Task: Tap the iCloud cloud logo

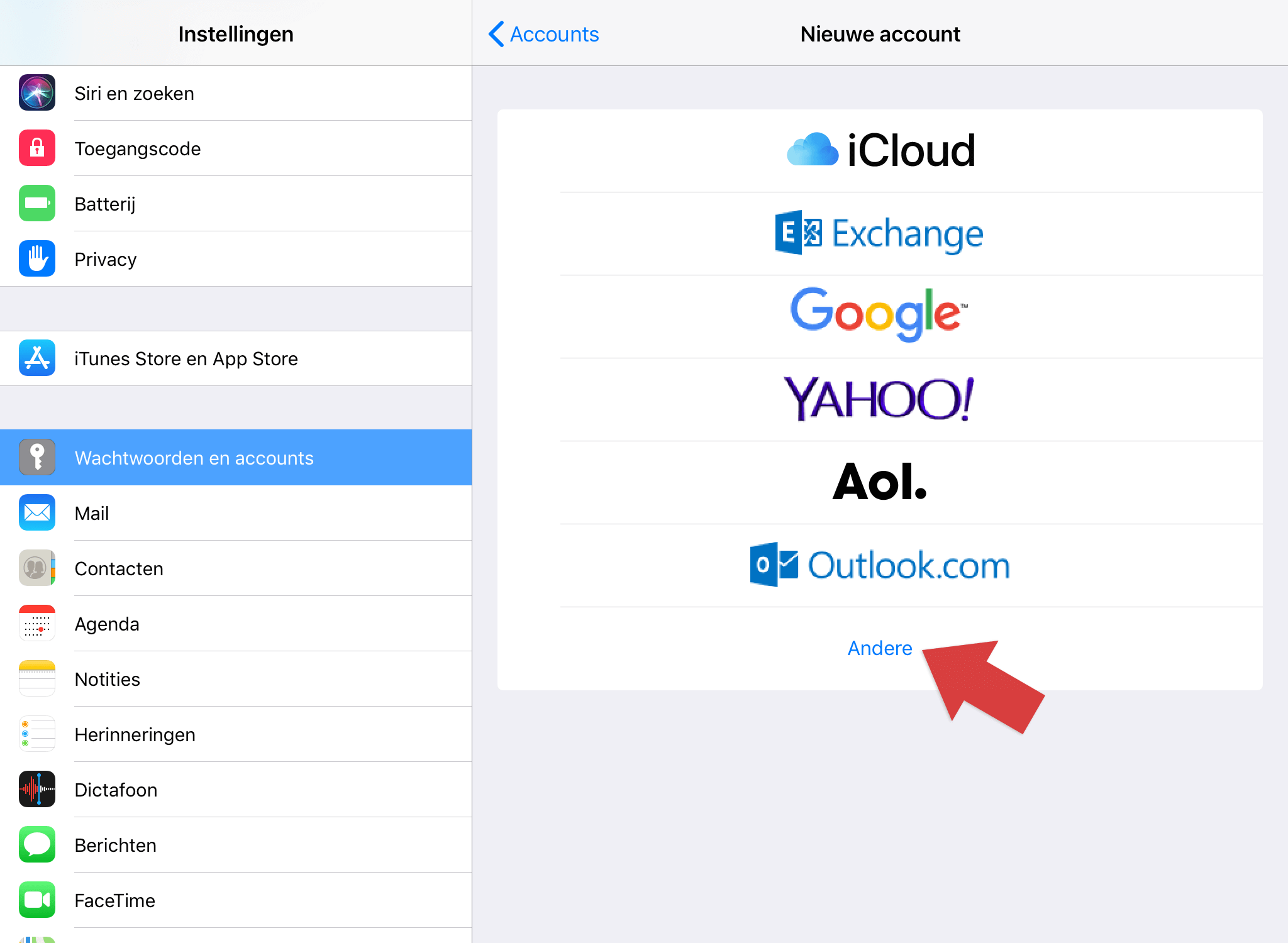Action: coord(813,150)
